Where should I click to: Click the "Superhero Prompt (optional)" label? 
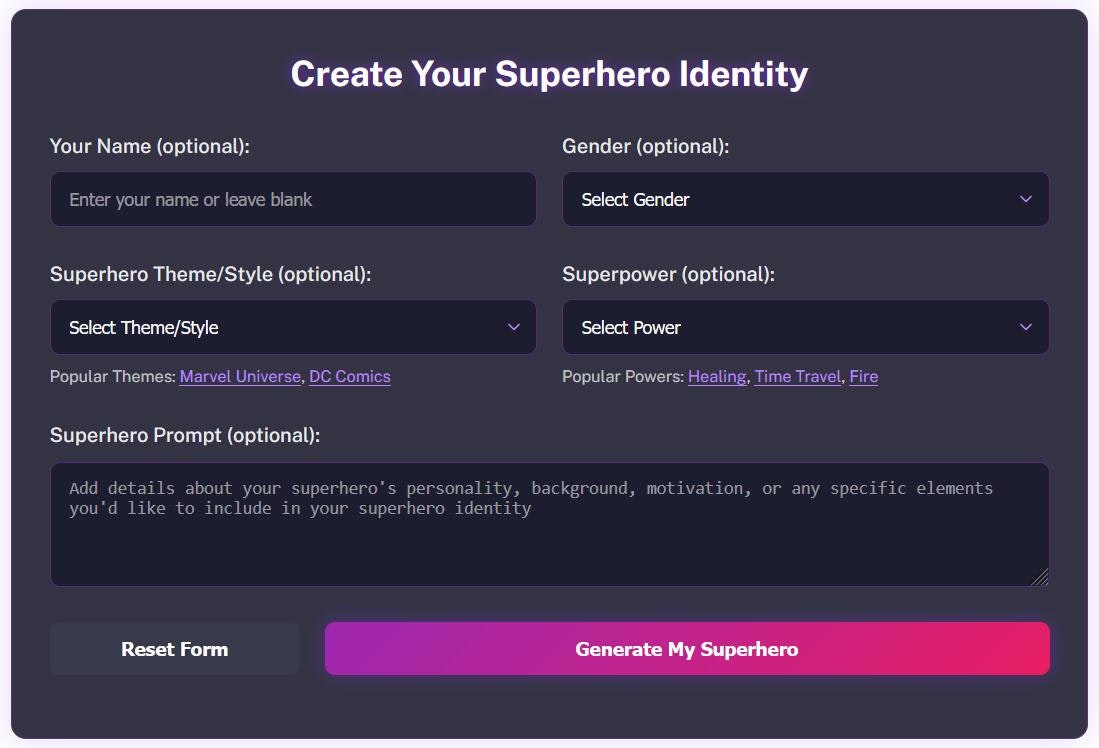click(185, 435)
